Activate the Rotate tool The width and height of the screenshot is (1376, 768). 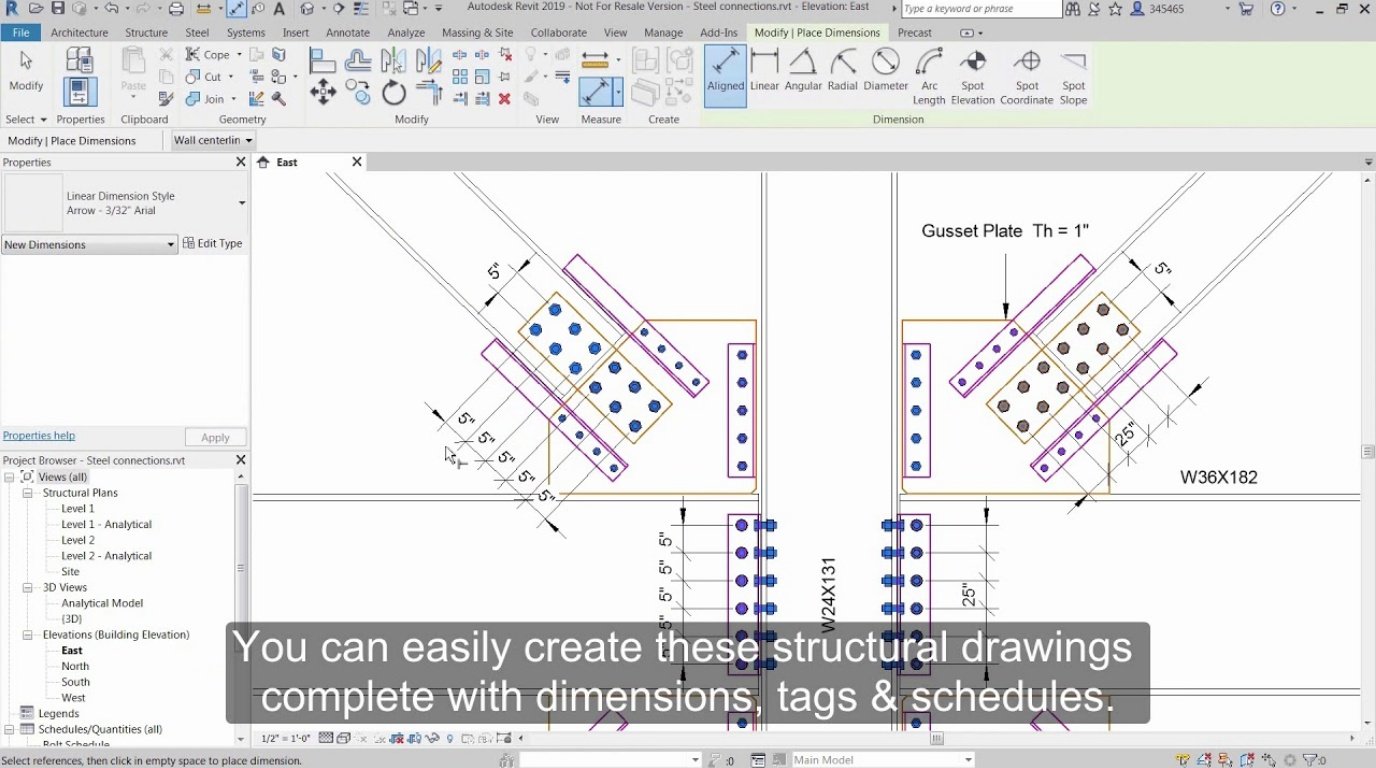click(x=394, y=93)
